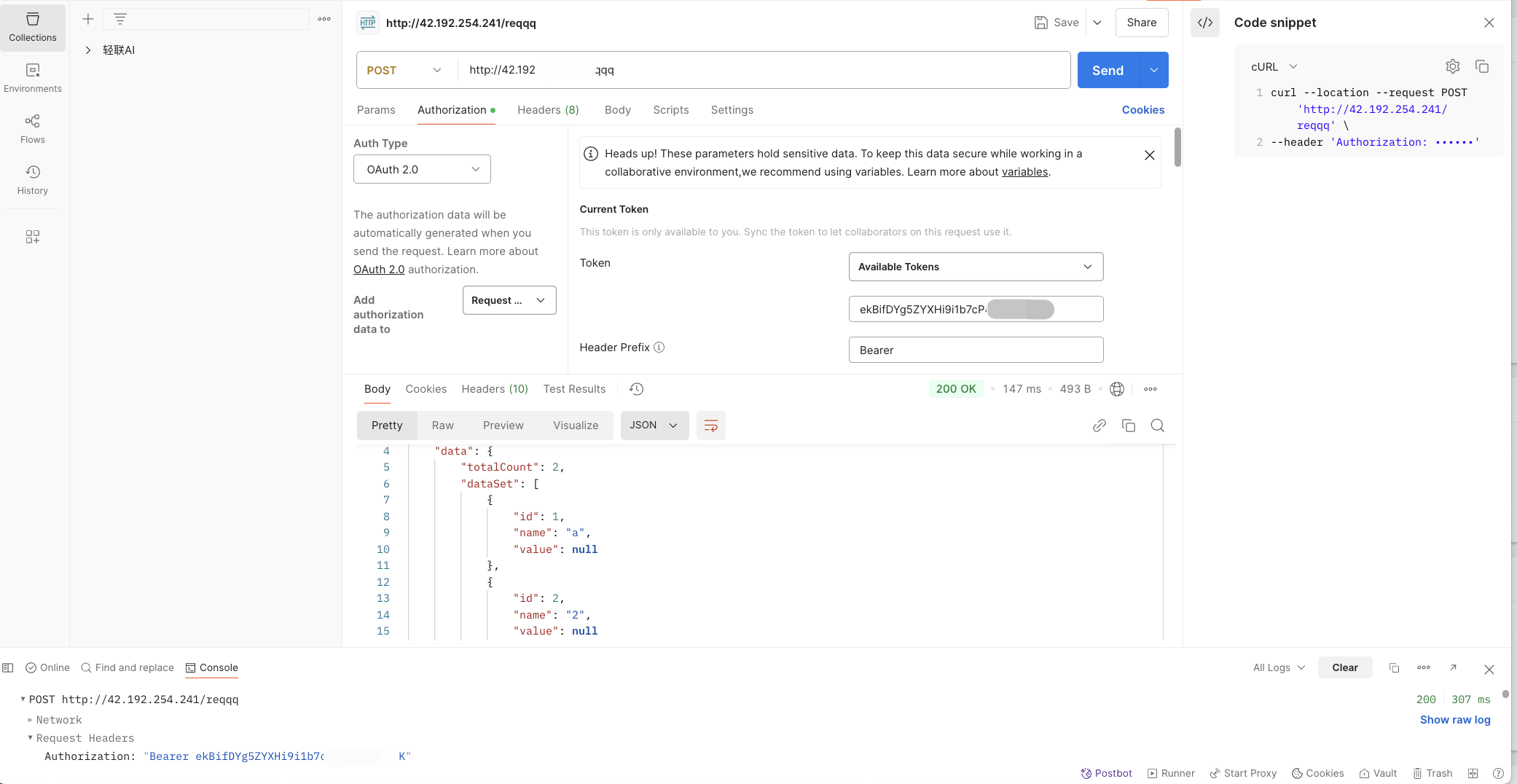Viewport: 1517px width, 784px height.
Task: Open the Available Tokens dropdown
Action: click(x=976, y=267)
